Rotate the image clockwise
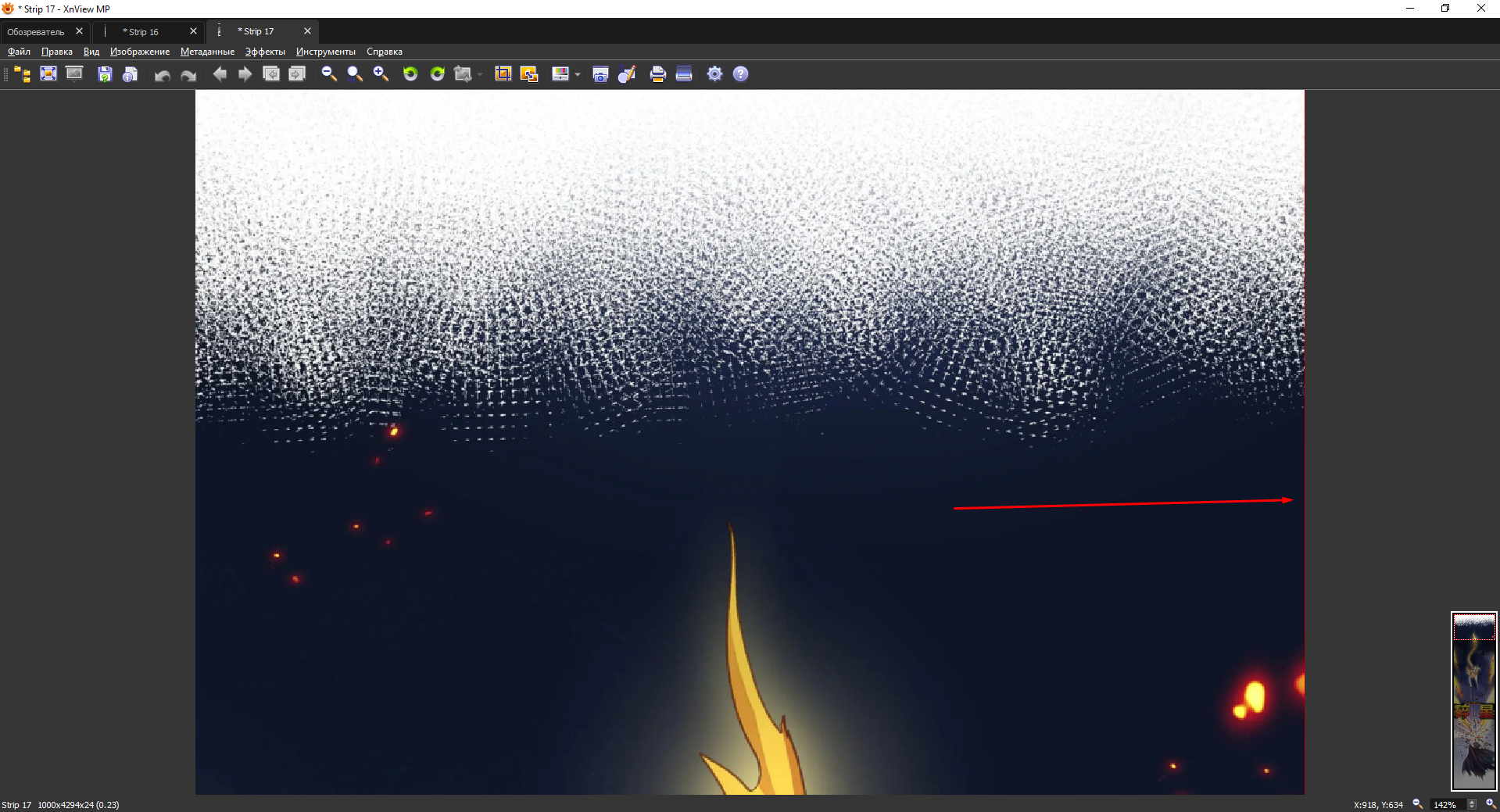This screenshot has height=812, width=1500. tap(438, 74)
